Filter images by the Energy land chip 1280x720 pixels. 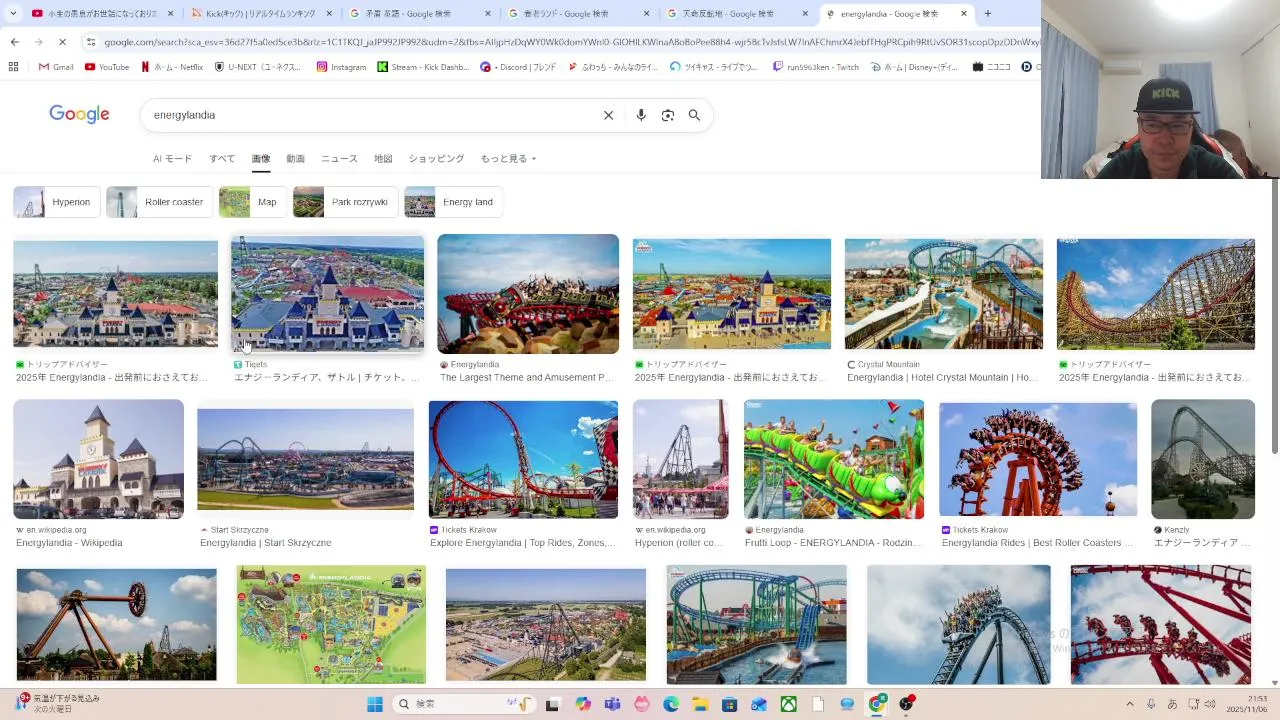tap(454, 202)
